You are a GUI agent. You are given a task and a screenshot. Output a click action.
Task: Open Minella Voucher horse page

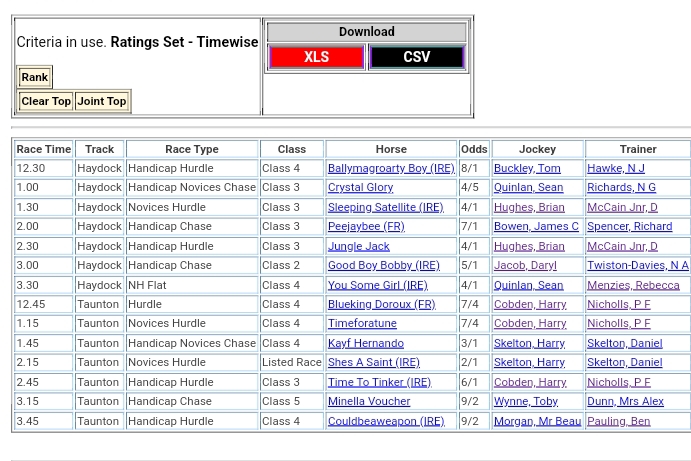tap(369, 401)
